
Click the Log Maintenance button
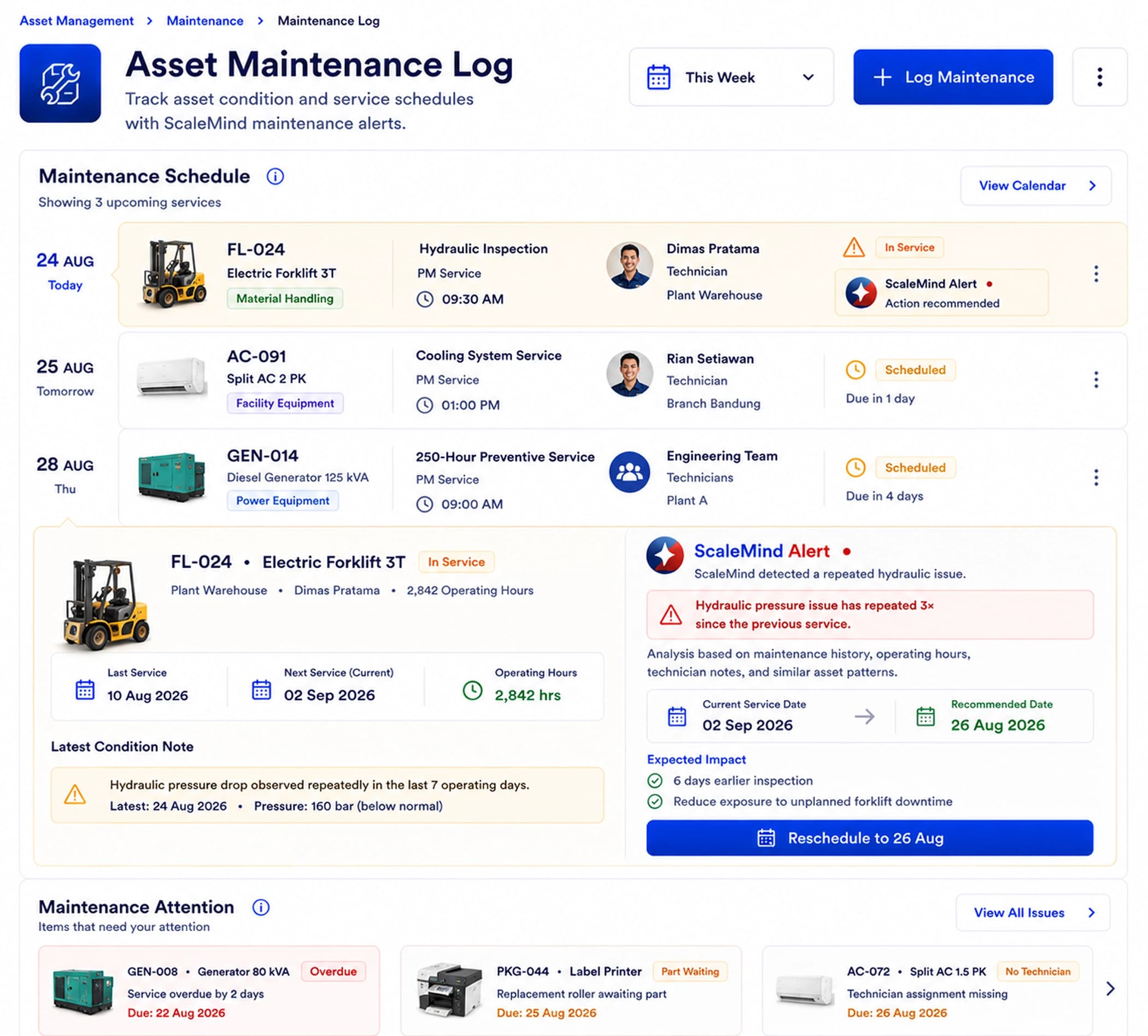click(x=953, y=77)
